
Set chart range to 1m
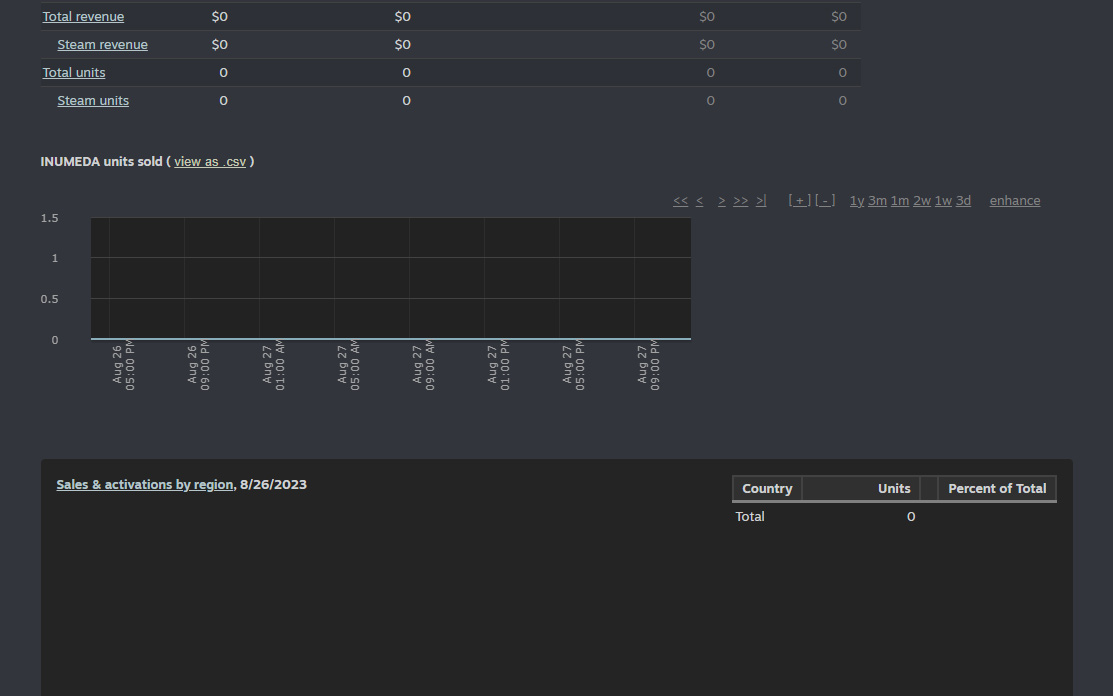click(899, 201)
